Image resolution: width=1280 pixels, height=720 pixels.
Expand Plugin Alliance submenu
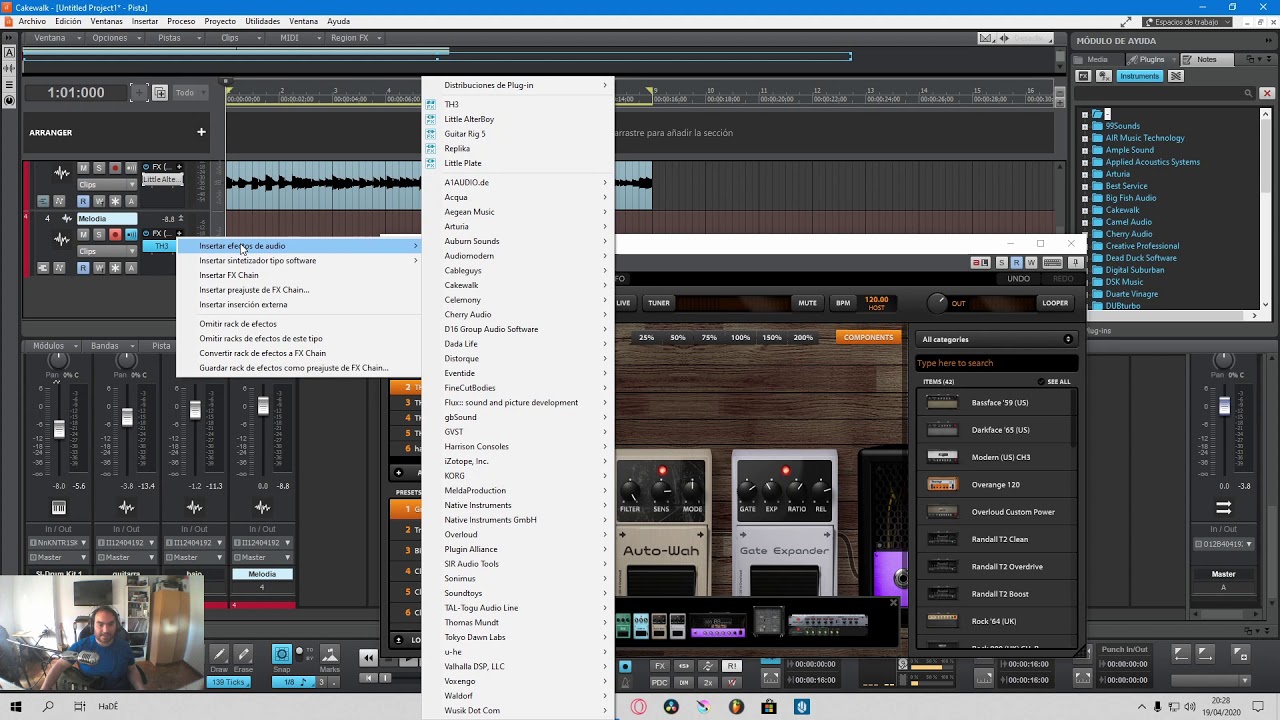point(518,549)
